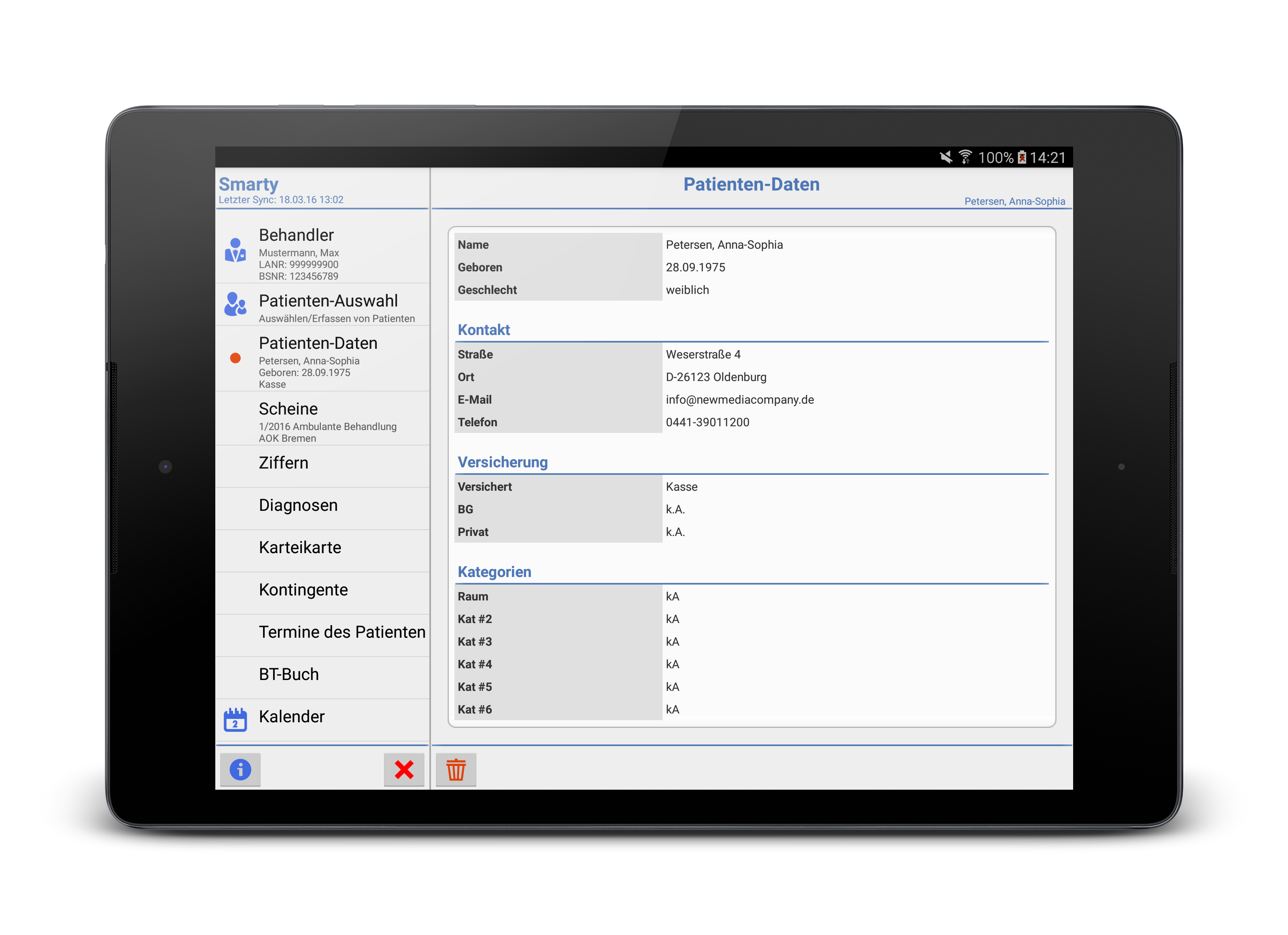Screen dimensions: 1288x935
Task: Click the Kontakt section header
Action: (484, 330)
